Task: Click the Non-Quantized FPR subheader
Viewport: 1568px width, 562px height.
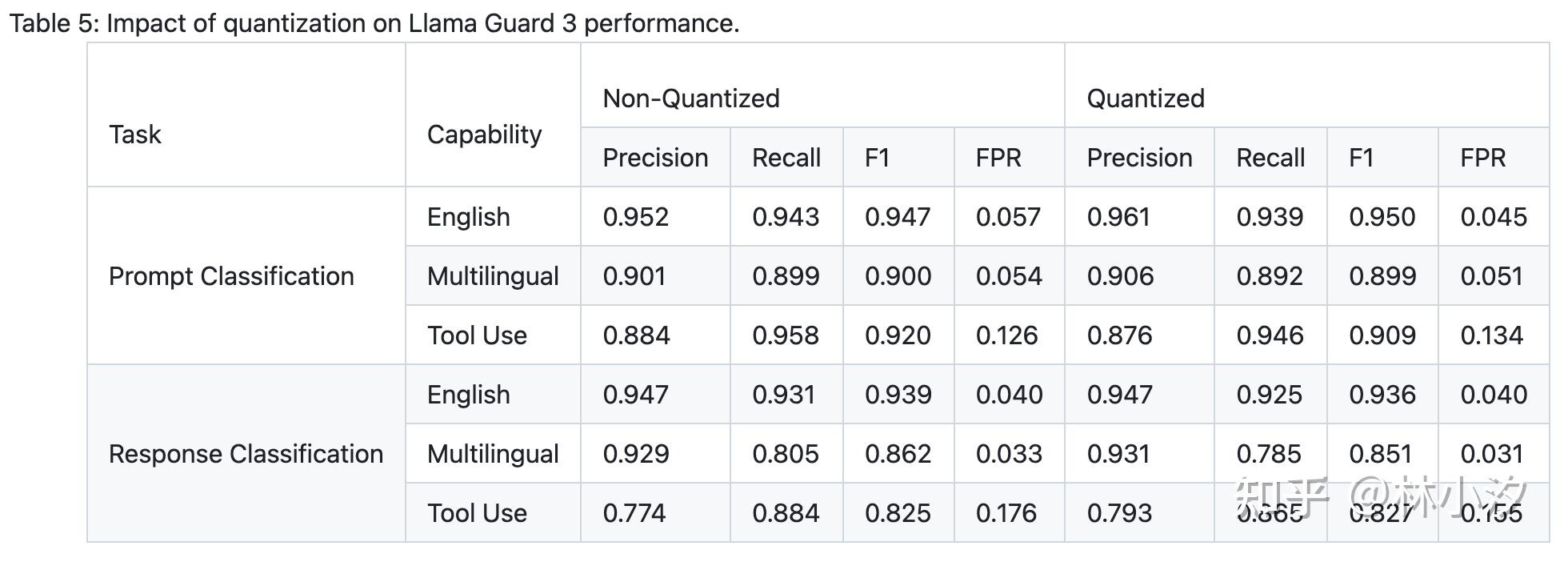Action: pyautogui.click(x=998, y=158)
